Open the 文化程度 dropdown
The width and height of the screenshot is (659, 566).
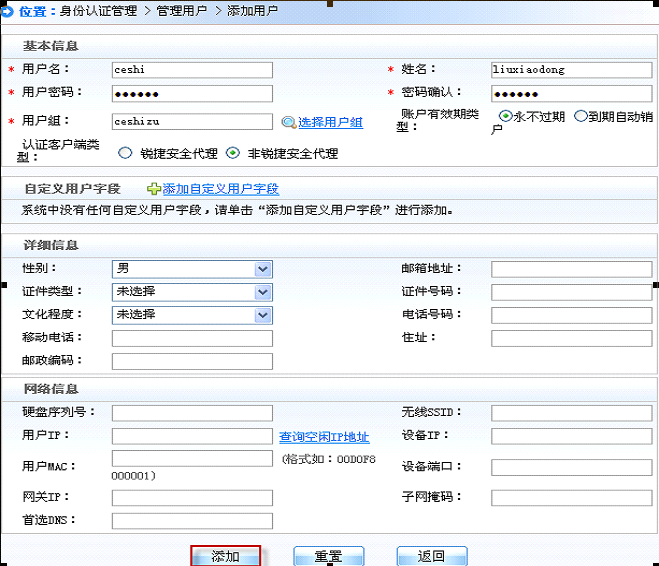click(x=263, y=315)
